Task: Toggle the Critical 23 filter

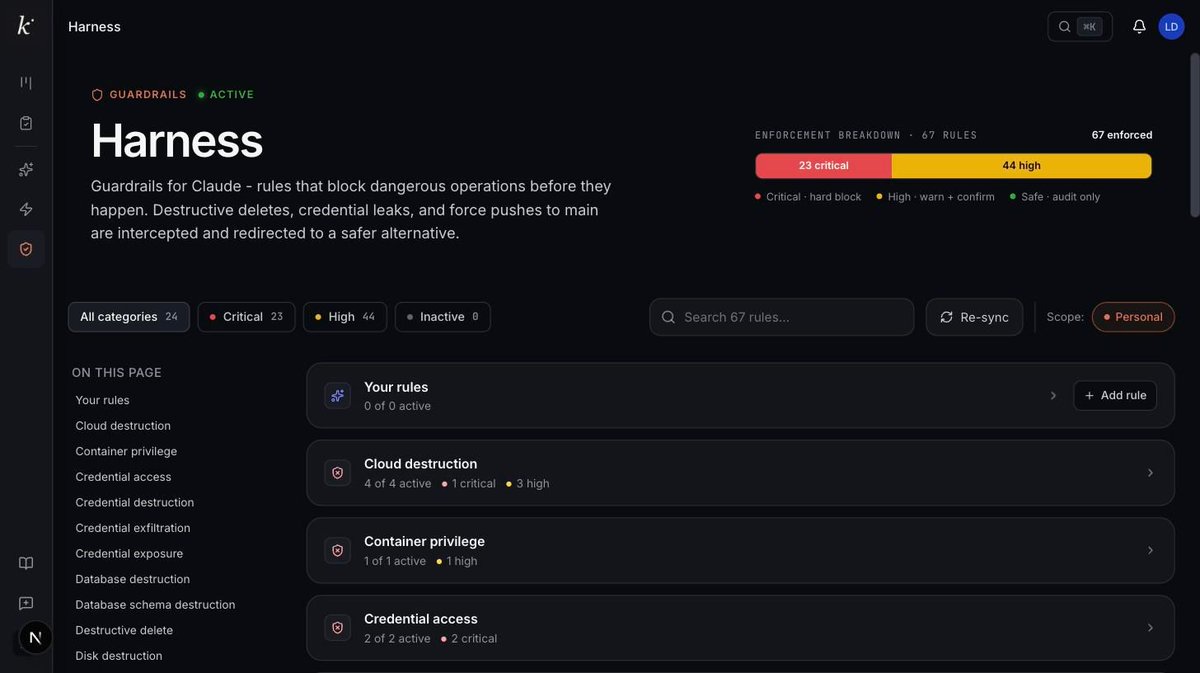Action: [x=246, y=317]
